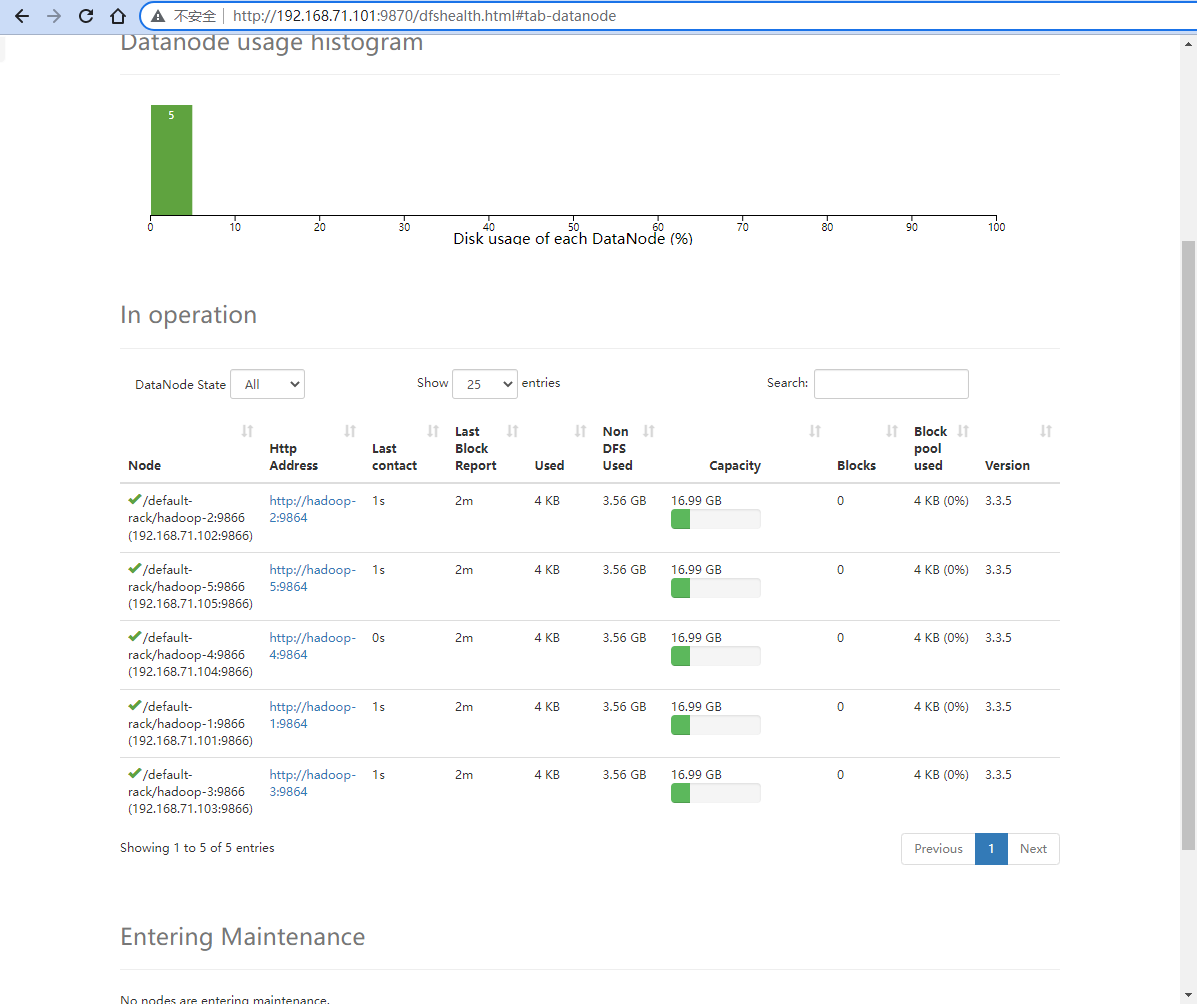The image size is (1197, 1004).
Task: Sort by Version column sort icon
Action: tap(1046, 431)
